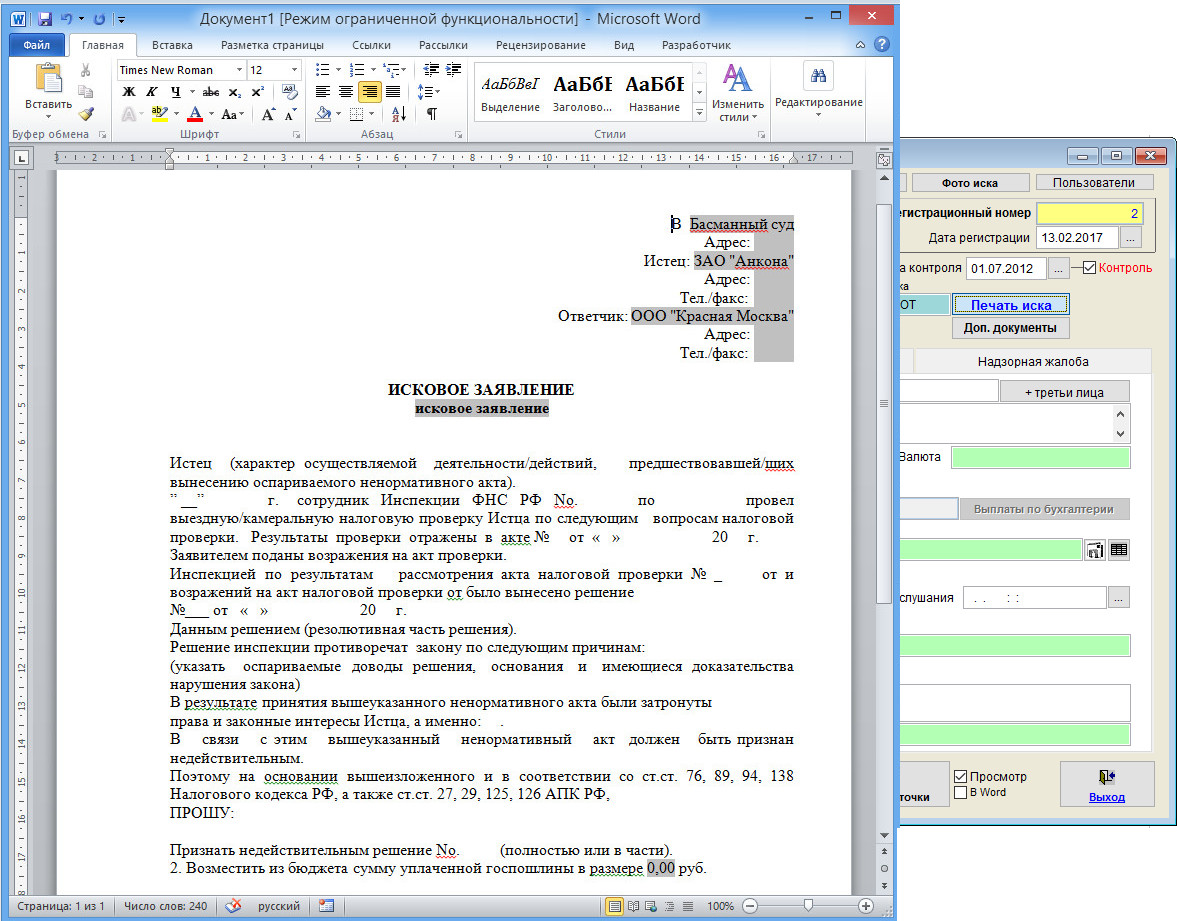Open the font color dropdown arrow
This screenshot has width=1177, height=921.
pyautogui.click(x=212, y=114)
